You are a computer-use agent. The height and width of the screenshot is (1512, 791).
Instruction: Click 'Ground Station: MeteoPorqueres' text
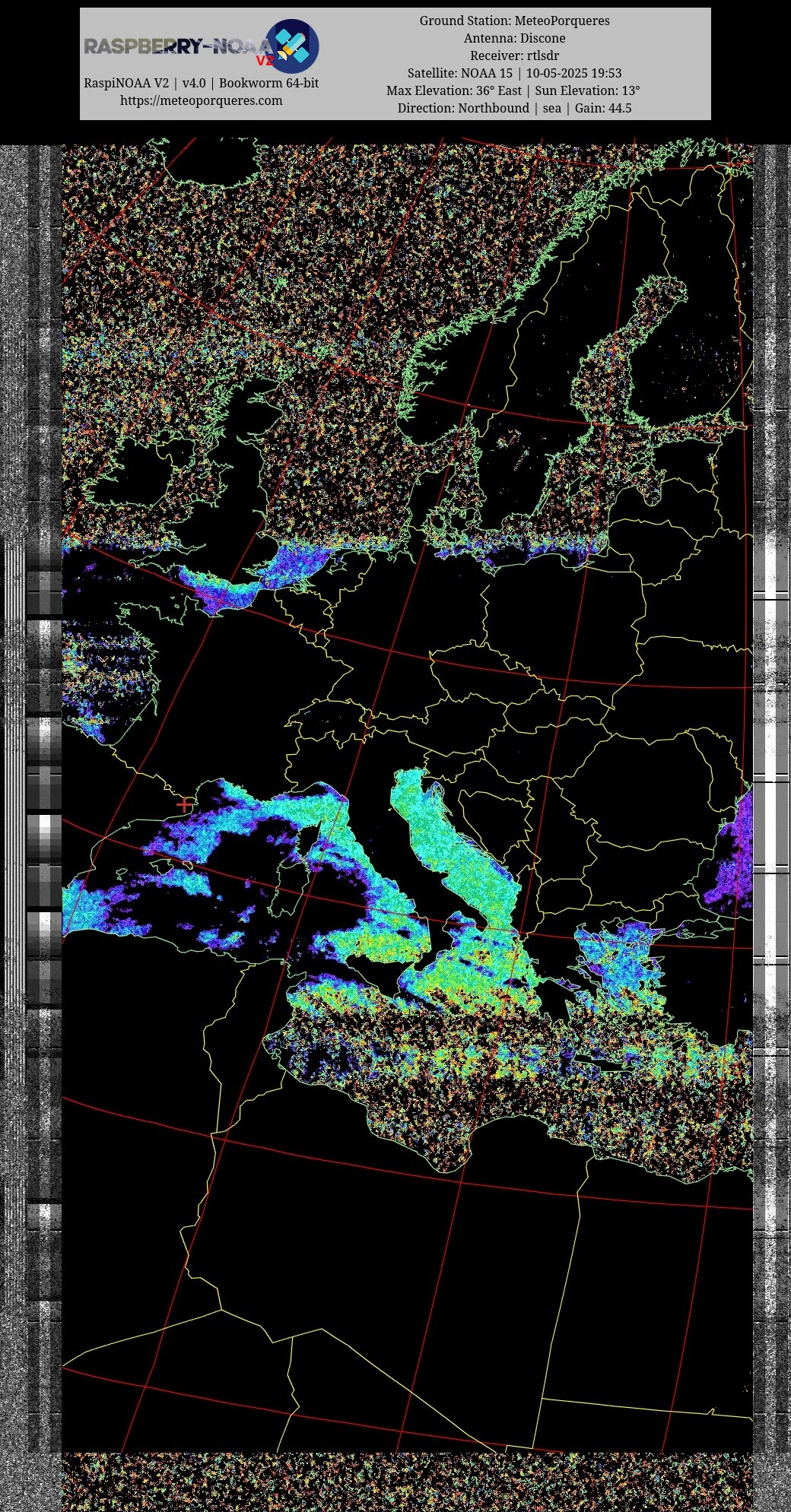[x=515, y=21]
